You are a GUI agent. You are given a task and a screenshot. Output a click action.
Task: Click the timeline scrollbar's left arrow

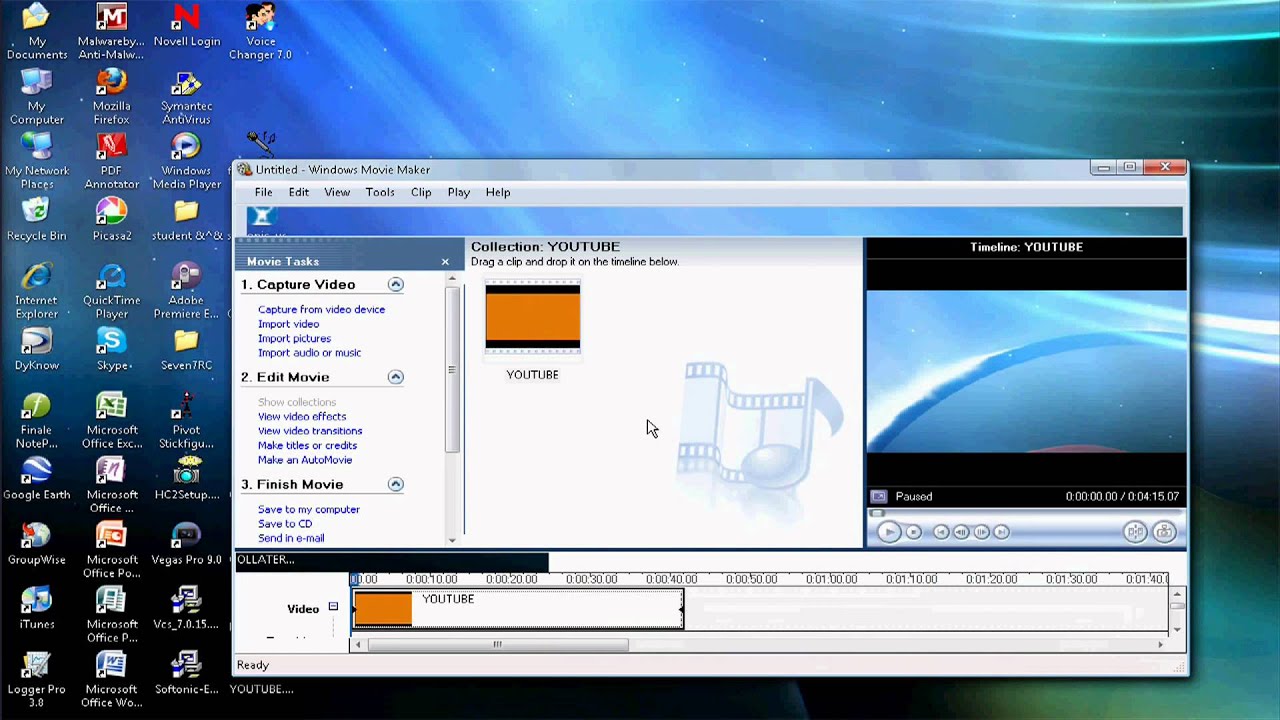tap(357, 645)
